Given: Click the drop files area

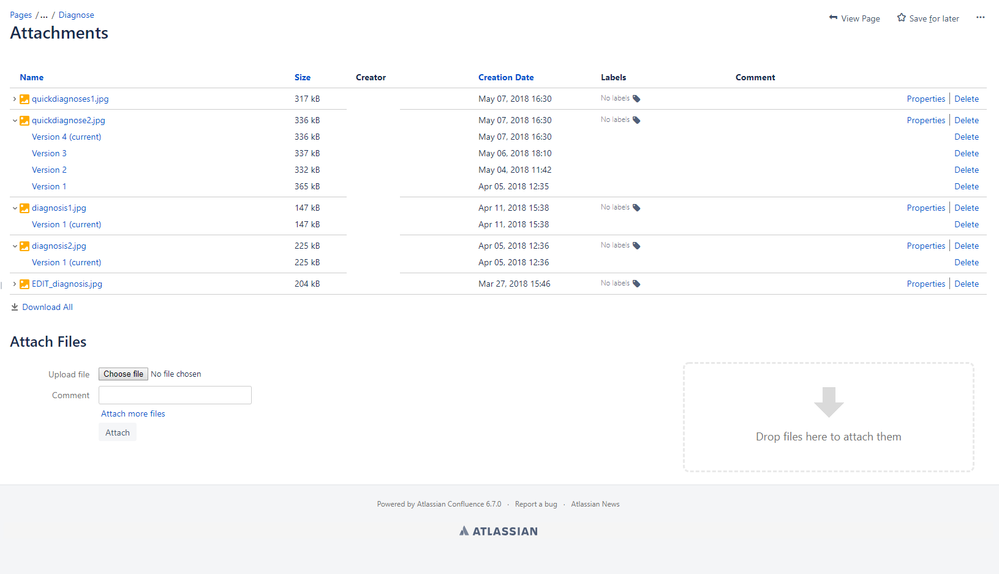Looking at the screenshot, I should click(828, 417).
